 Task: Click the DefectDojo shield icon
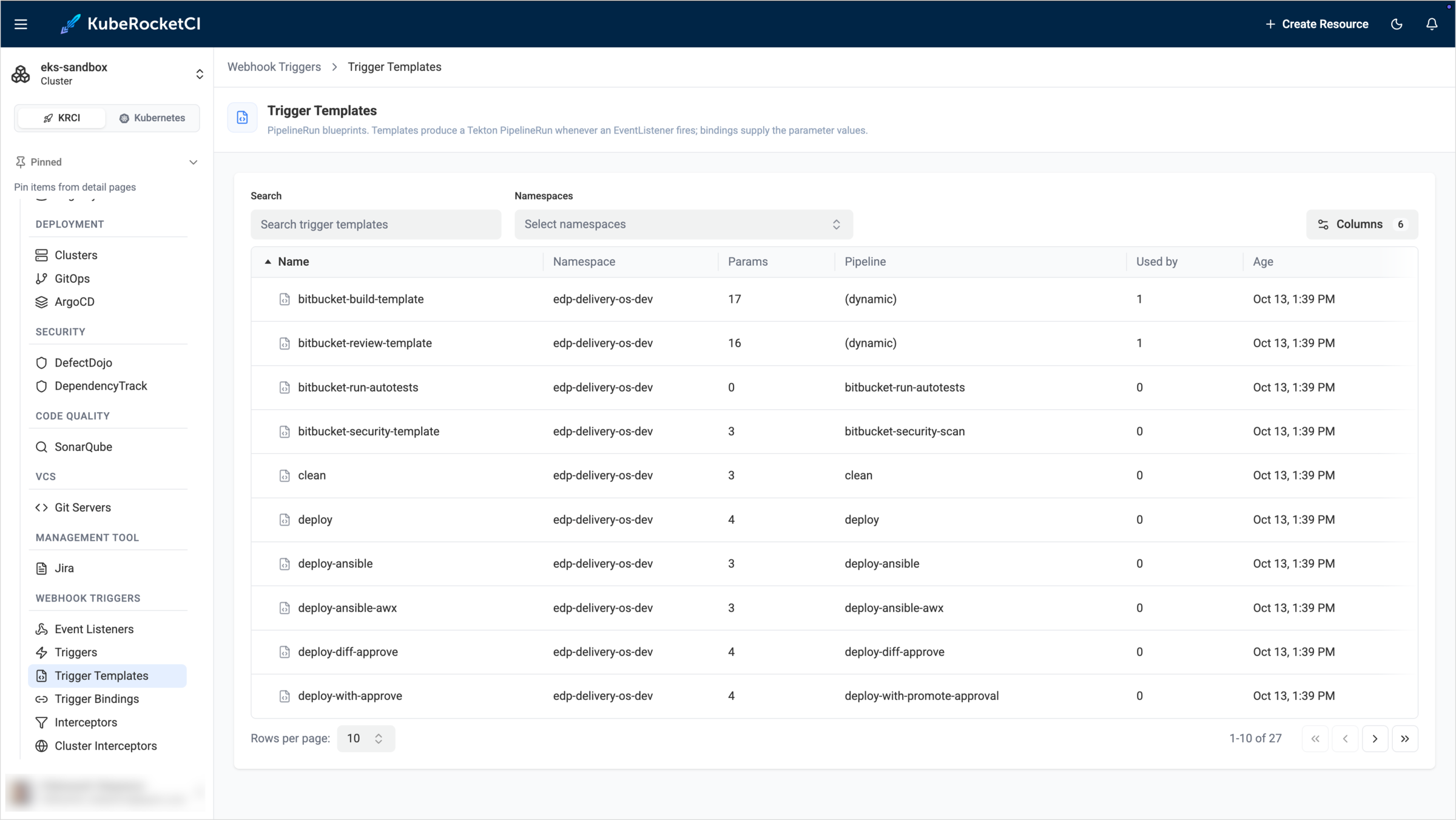click(x=41, y=363)
